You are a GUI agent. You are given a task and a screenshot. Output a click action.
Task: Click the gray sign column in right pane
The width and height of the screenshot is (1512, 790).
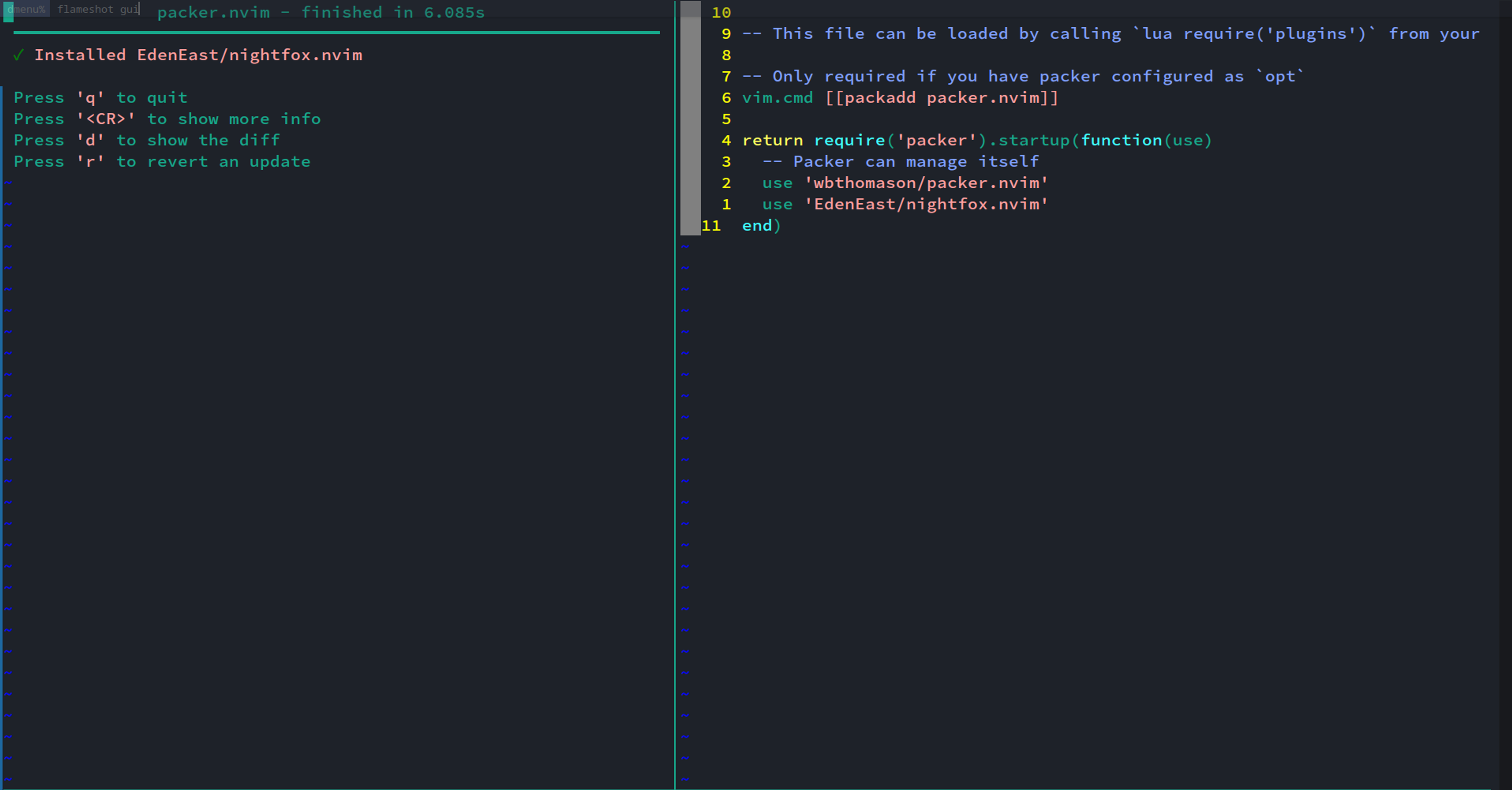point(690,117)
